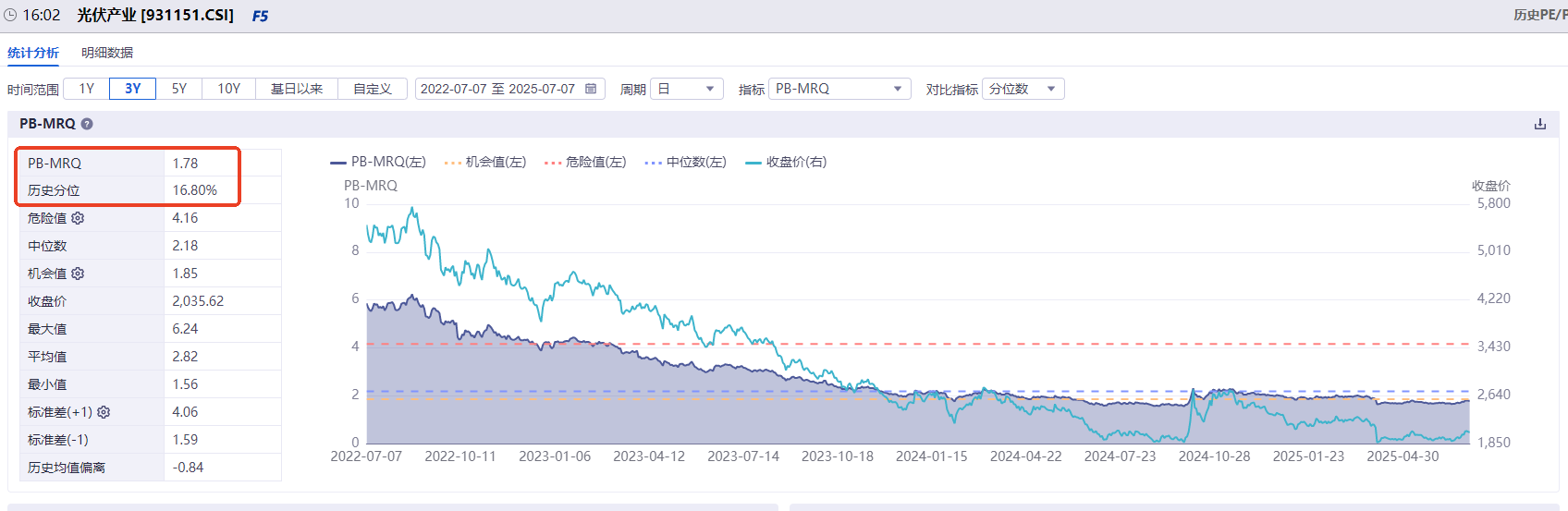Click the PB-MRQ help question-mark icon

pos(87,124)
